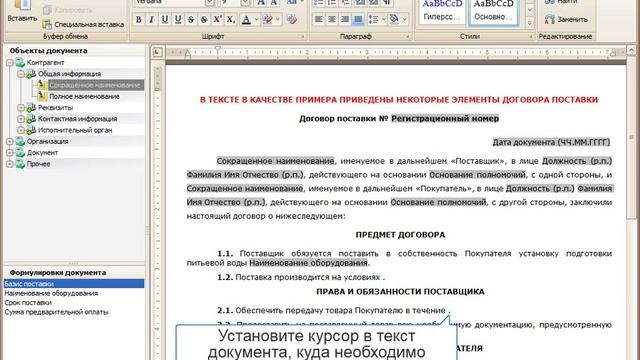Click the Организация folder icon
This screenshot has height=360, width=640.
20,141
